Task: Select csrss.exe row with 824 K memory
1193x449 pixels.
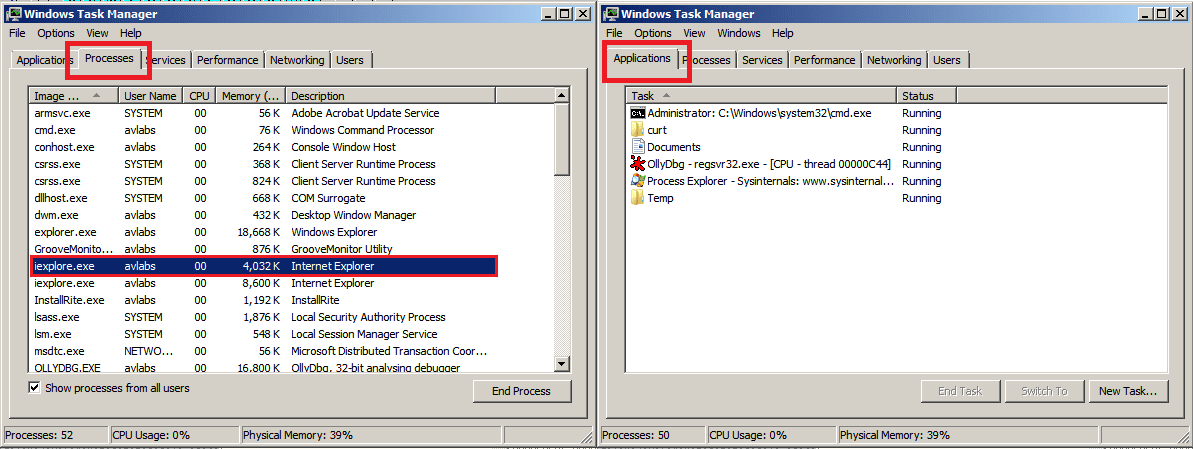Action: [x=263, y=181]
